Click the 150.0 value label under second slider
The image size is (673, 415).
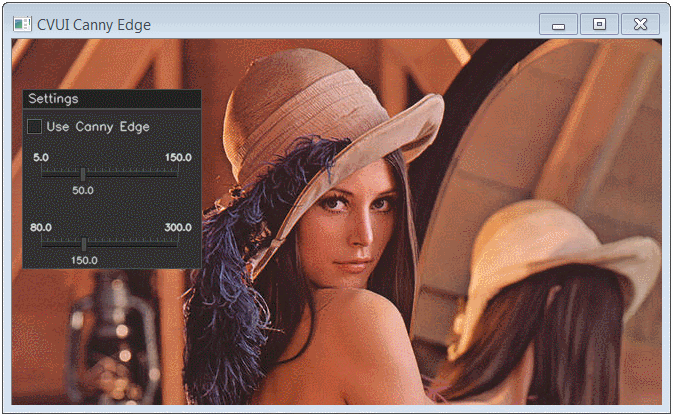click(x=84, y=261)
